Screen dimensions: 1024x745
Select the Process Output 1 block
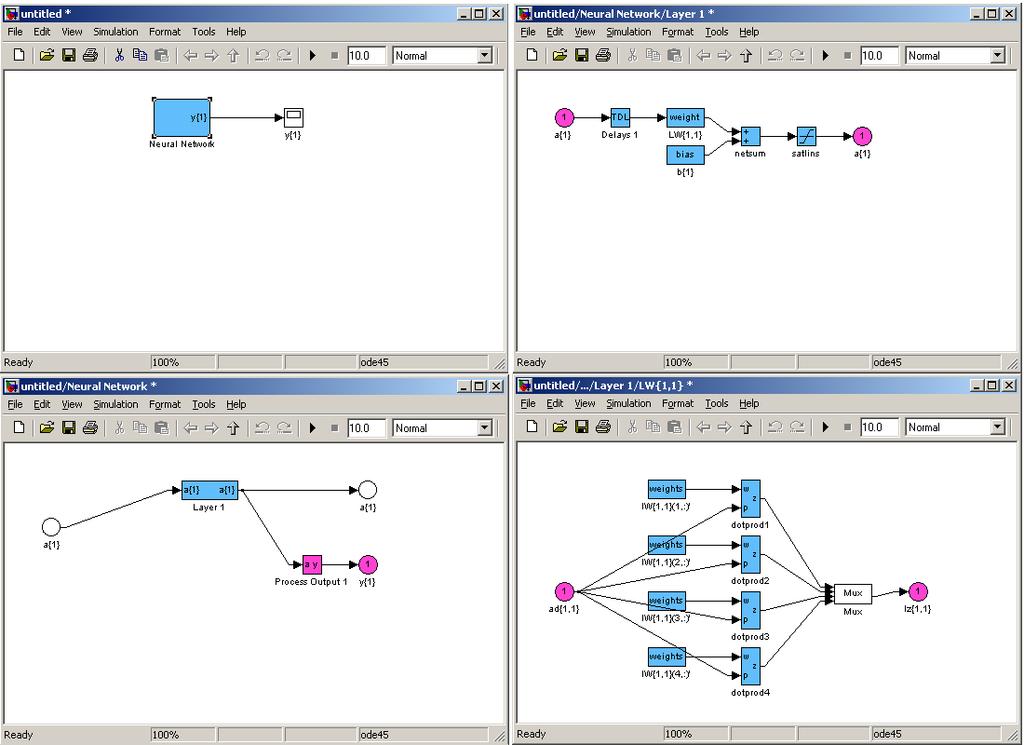tap(312, 565)
